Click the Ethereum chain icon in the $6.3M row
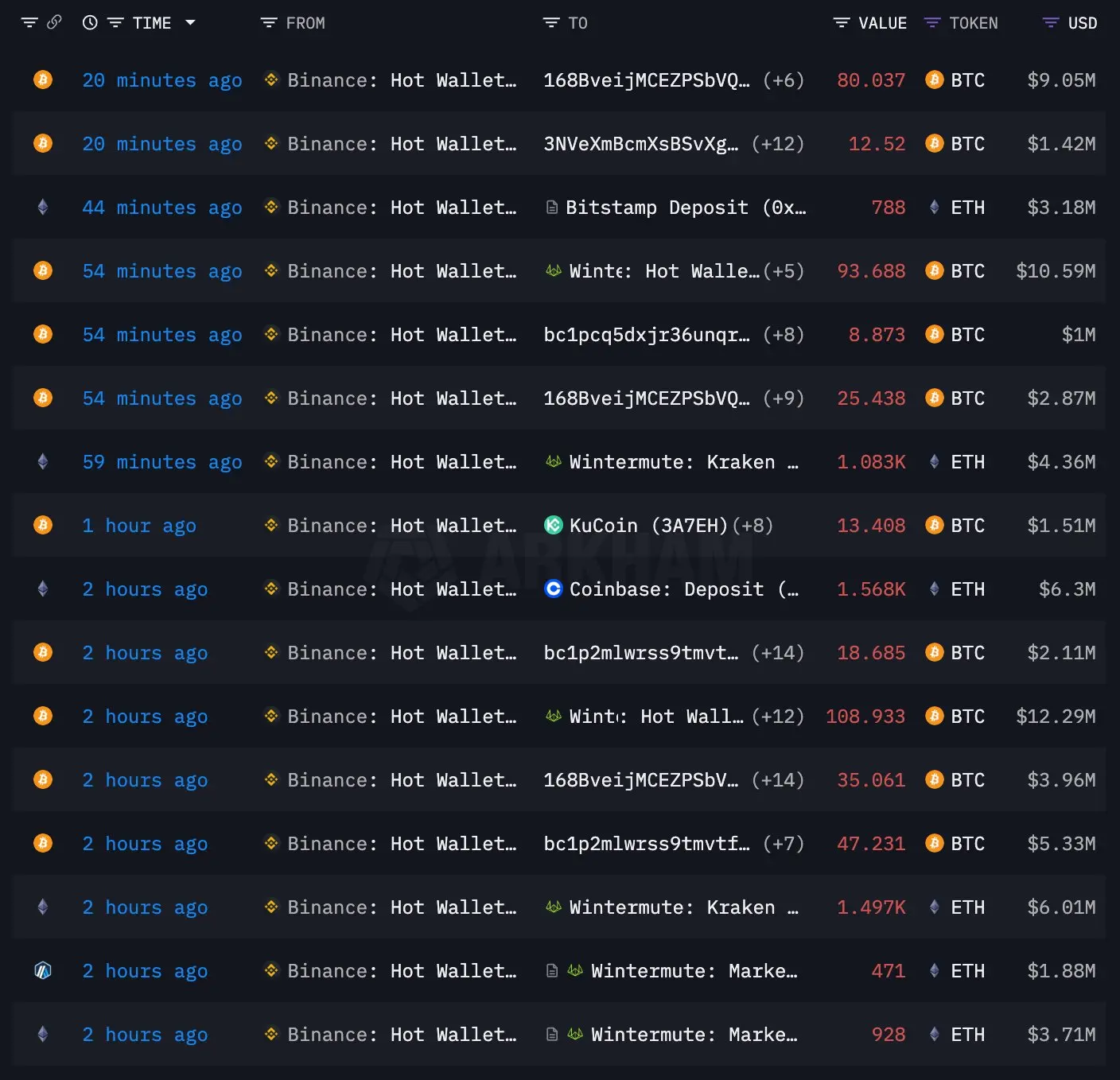The image size is (1120, 1080). coord(43,589)
